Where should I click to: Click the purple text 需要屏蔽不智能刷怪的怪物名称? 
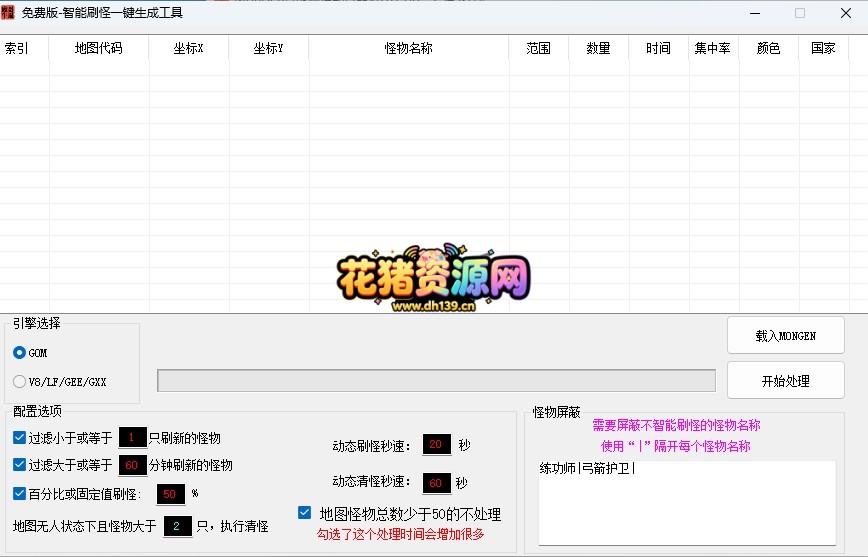tap(676, 425)
